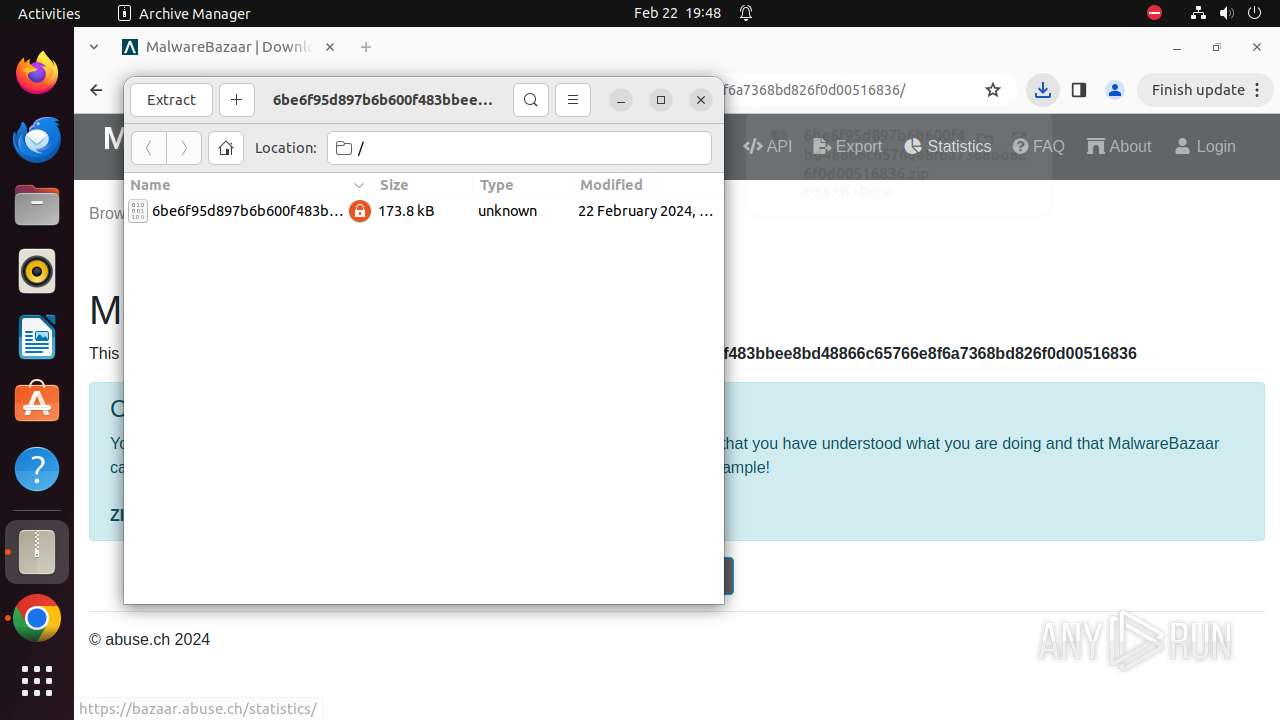Sort files by Size column header

(x=422, y=185)
